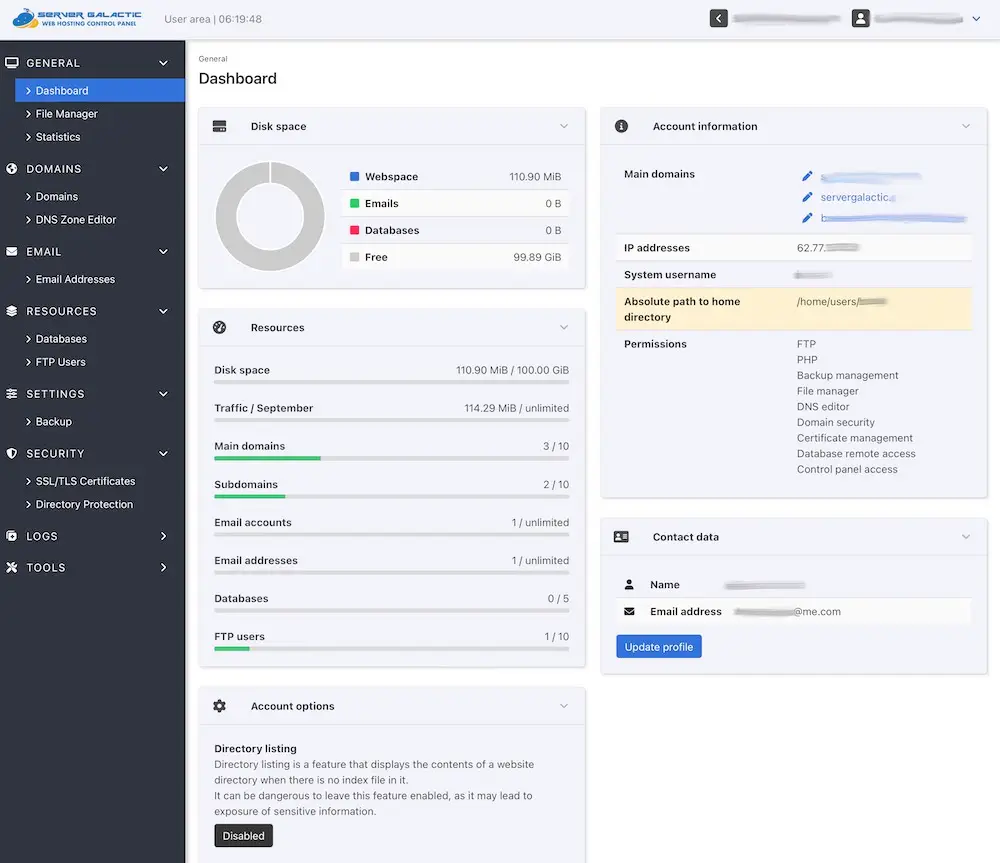Click the back arrow icon in header
This screenshot has height=863, width=1000.
click(x=718, y=18)
